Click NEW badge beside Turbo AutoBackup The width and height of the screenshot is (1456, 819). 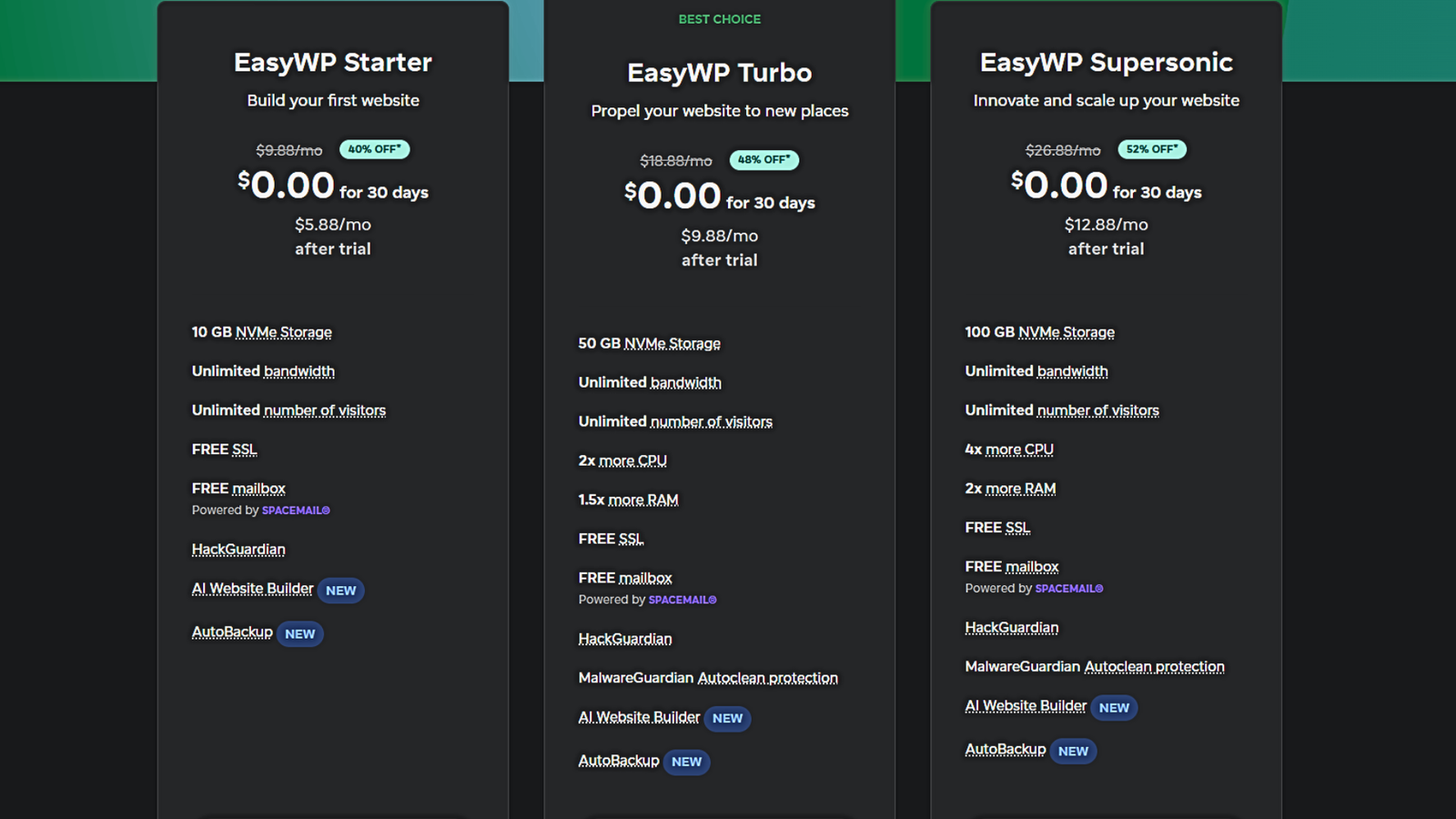click(687, 763)
